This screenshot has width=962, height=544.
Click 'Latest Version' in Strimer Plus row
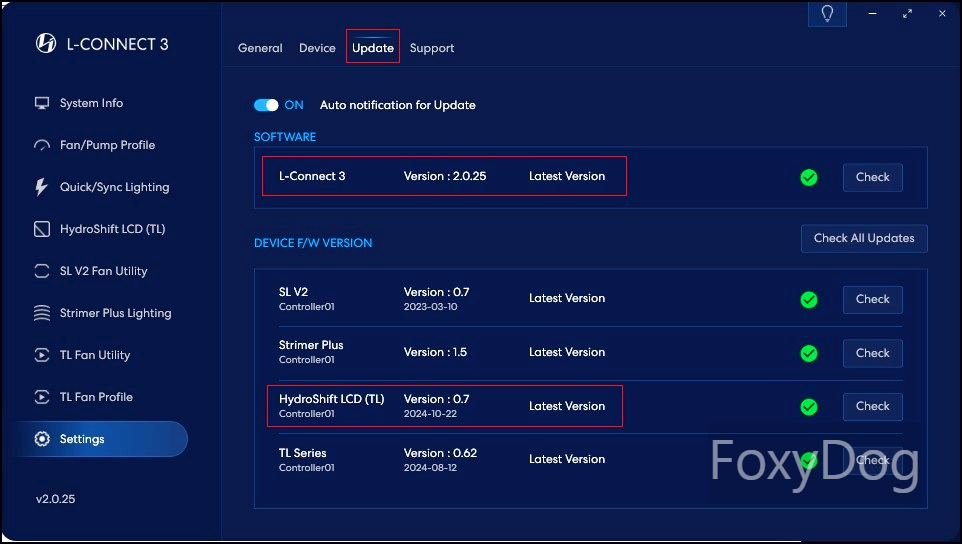pos(567,352)
